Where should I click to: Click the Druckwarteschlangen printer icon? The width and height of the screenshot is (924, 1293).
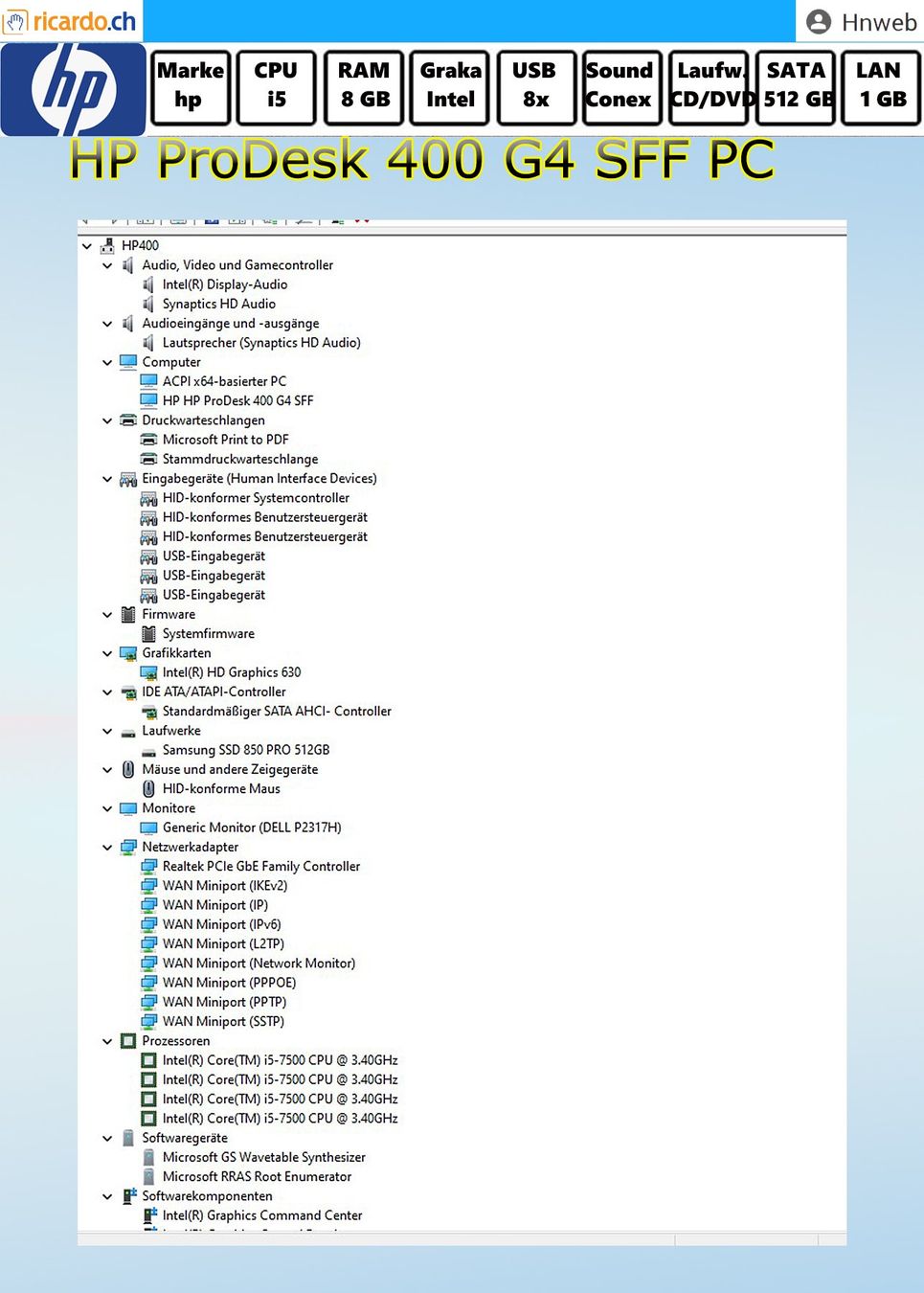point(128,420)
